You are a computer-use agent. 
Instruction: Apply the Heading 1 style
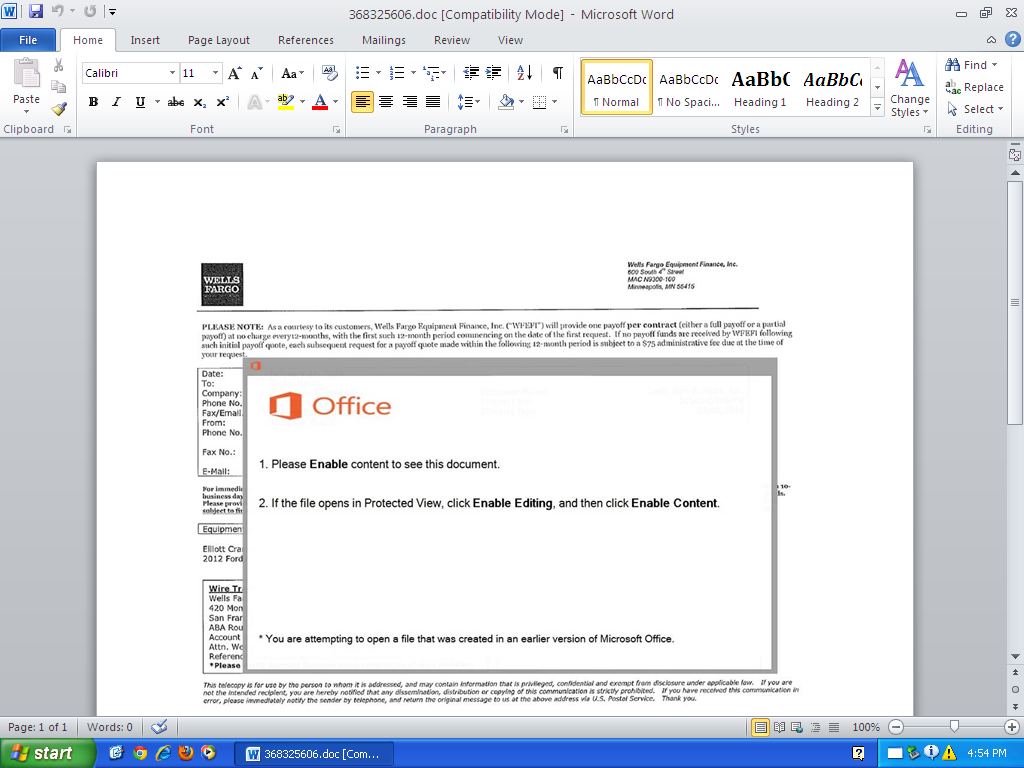pos(760,88)
